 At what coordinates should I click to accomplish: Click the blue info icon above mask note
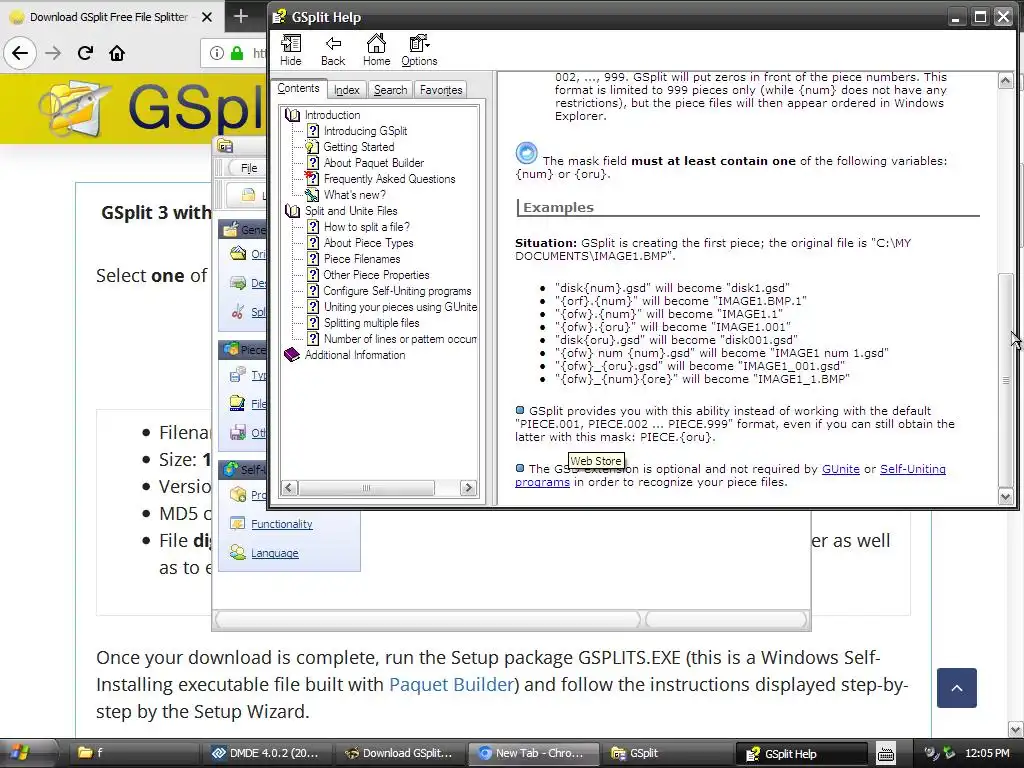[x=526, y=153]
